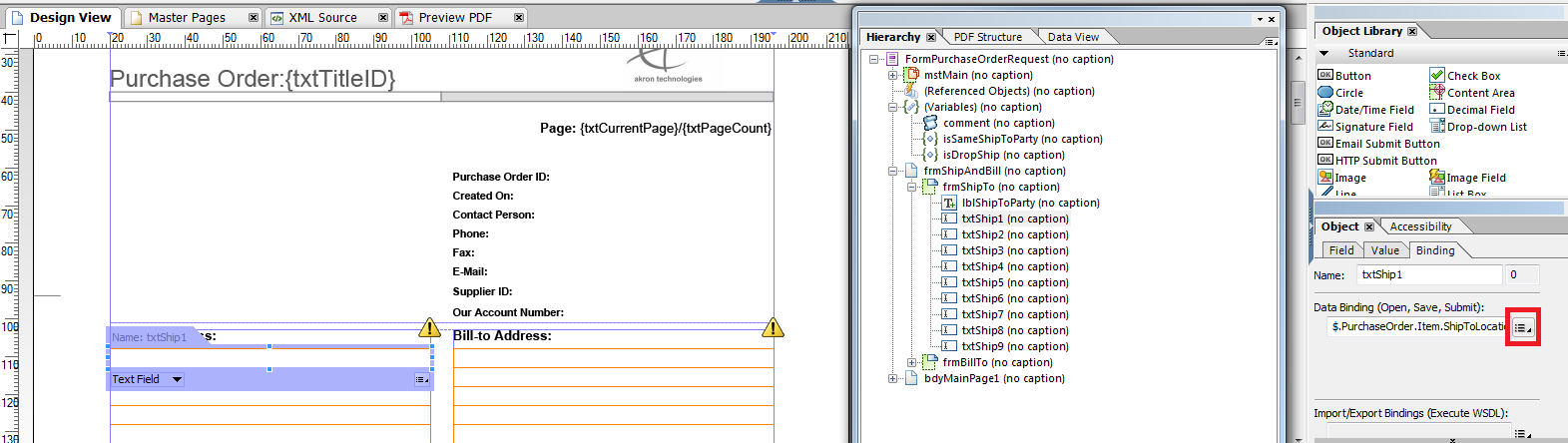Image resolution: width=1568 pixels, height=443 pixels.
Task: Close the XML Source tab
Action: click(382, 17)
